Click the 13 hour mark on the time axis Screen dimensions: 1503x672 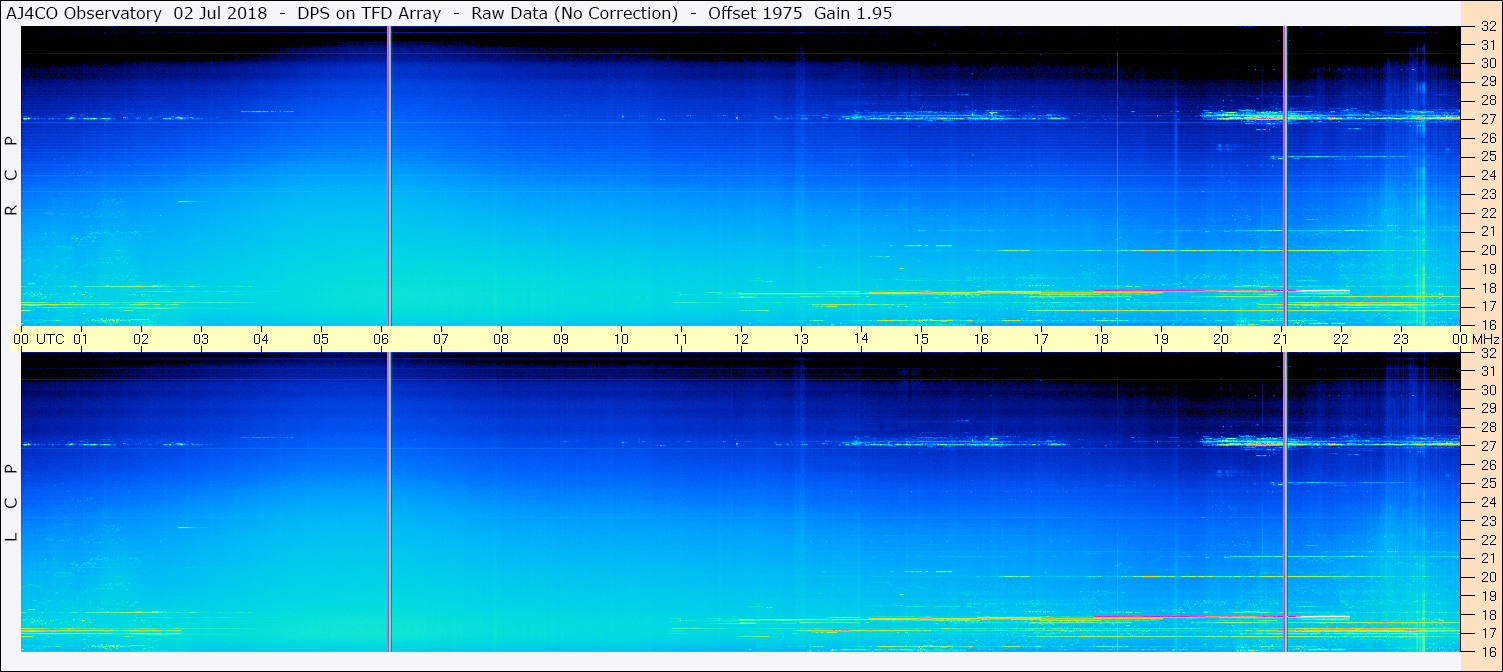coord(801,339)
